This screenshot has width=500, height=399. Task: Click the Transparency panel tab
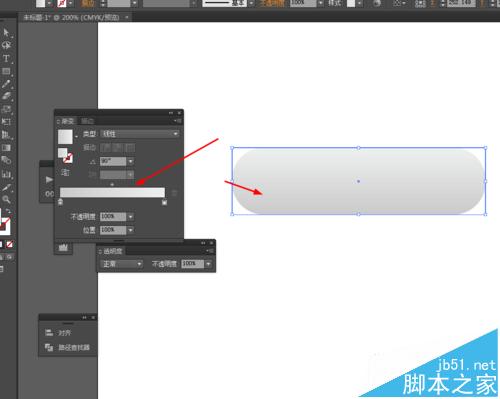pos(113,251)
